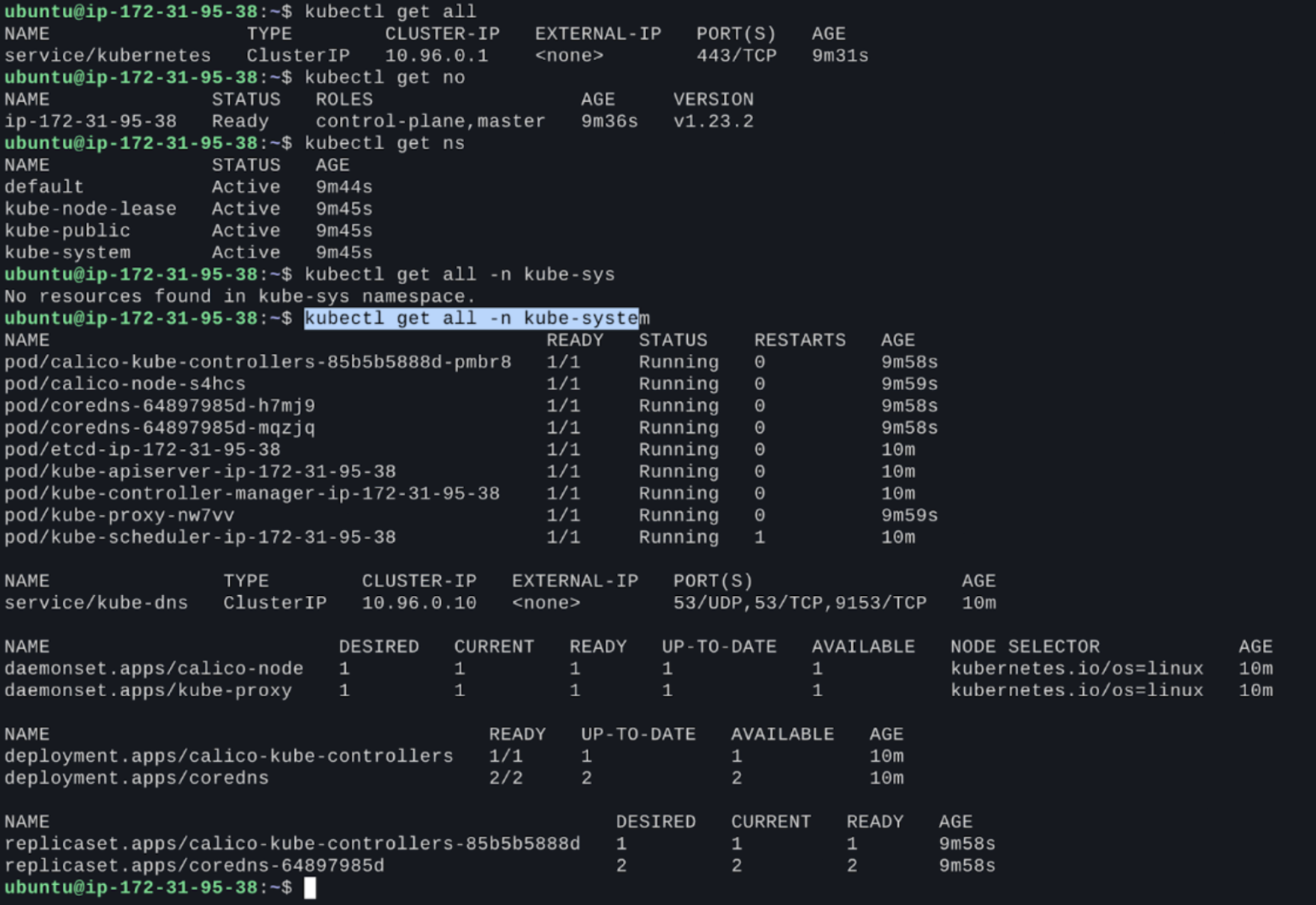Click the replicaset.apps/coredns-64897985d entry
1316x905 pixels.
coord(194,866)
